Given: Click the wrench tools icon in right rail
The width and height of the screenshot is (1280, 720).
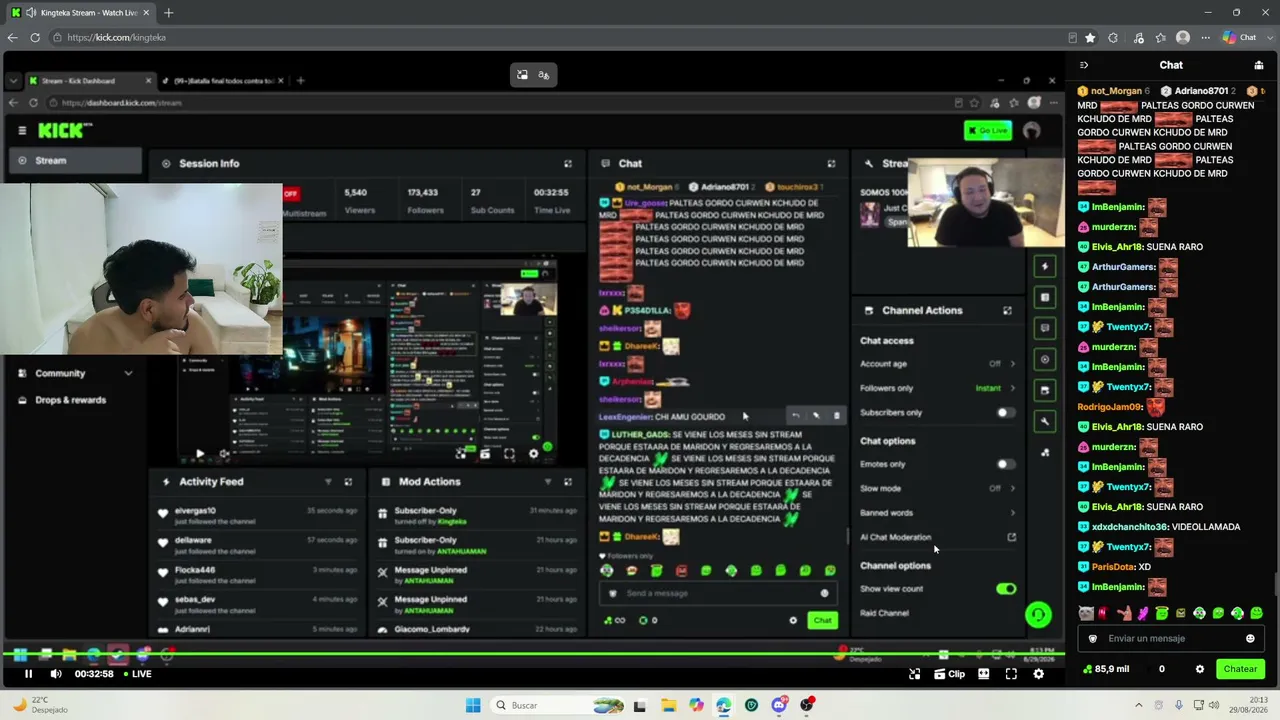Looking at the screenshot, I should [1045, 421].
